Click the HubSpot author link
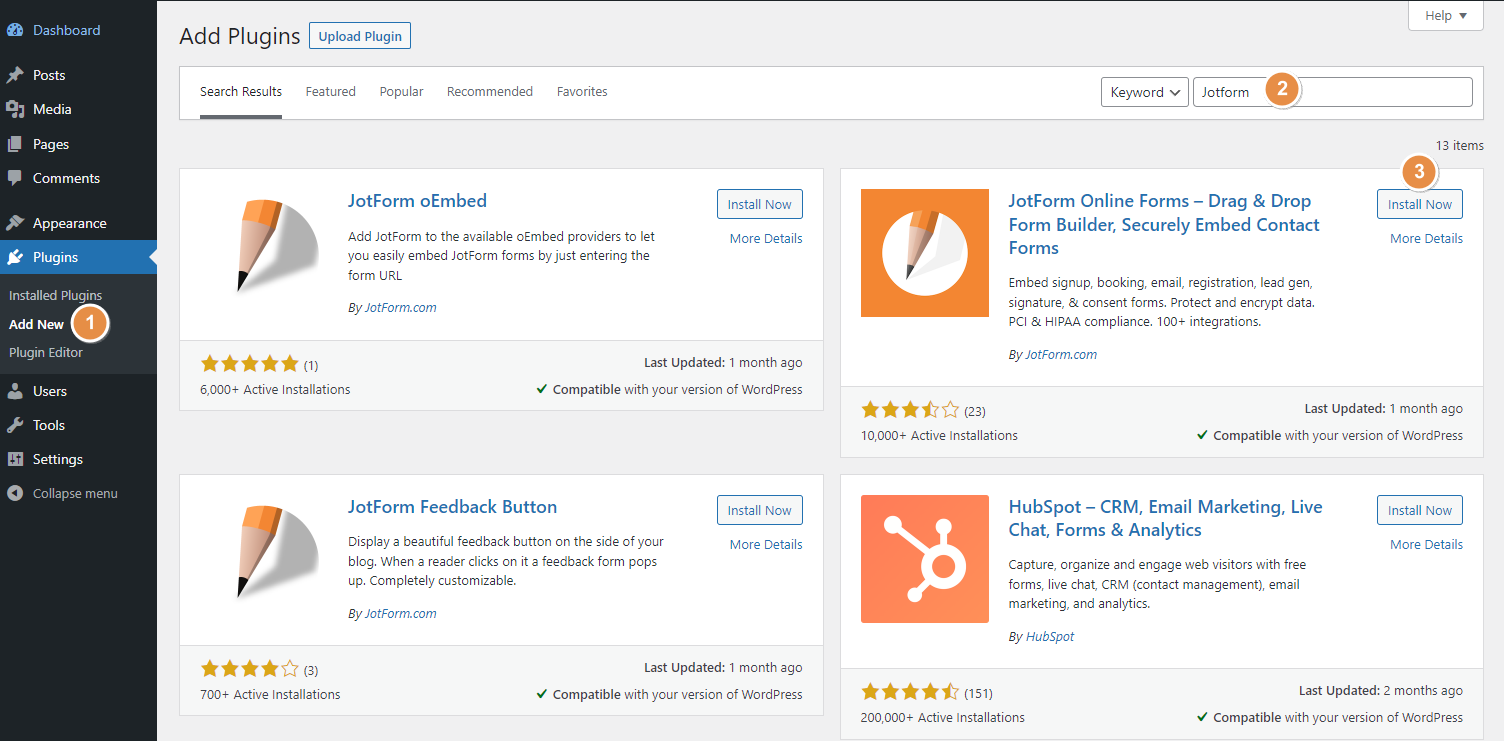This screenshot has width=1504, height=741. click(1050, 637)
